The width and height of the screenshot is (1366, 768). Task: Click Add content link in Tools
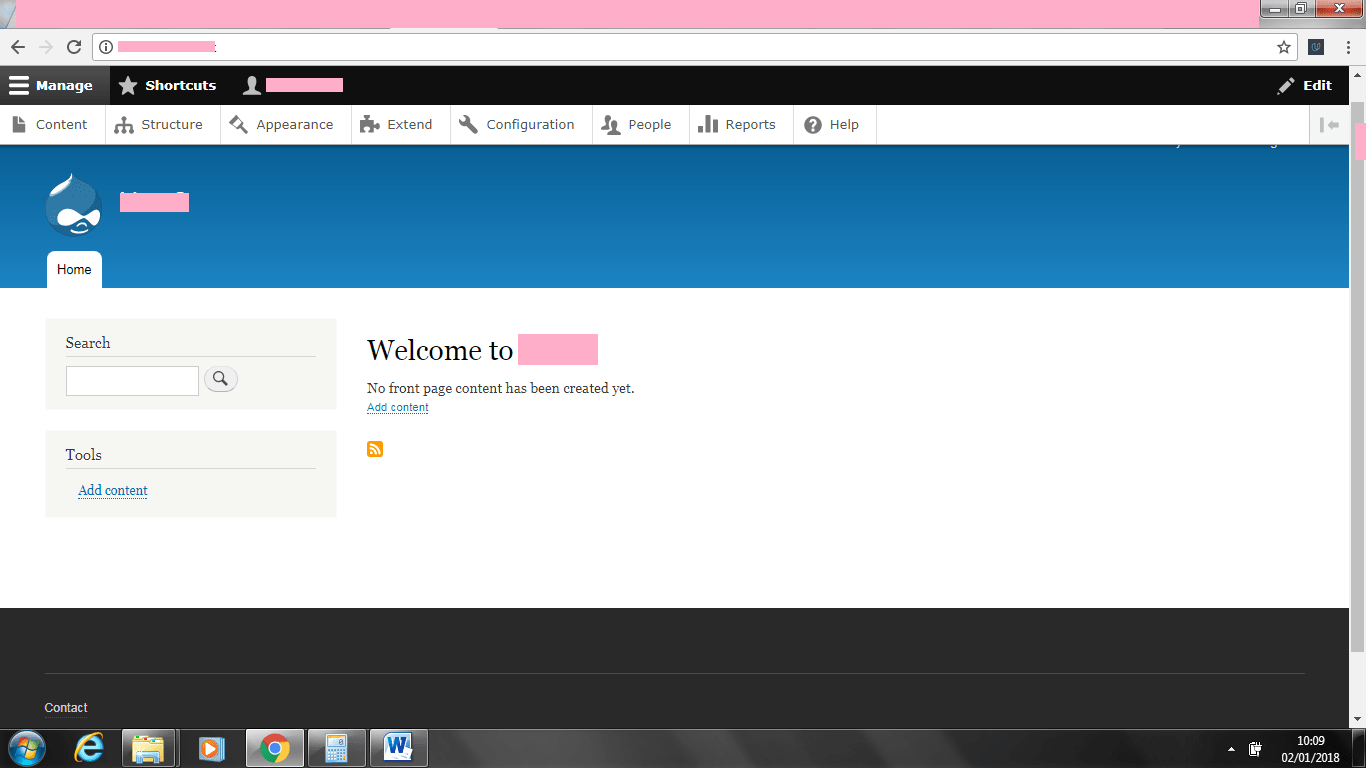113,490
